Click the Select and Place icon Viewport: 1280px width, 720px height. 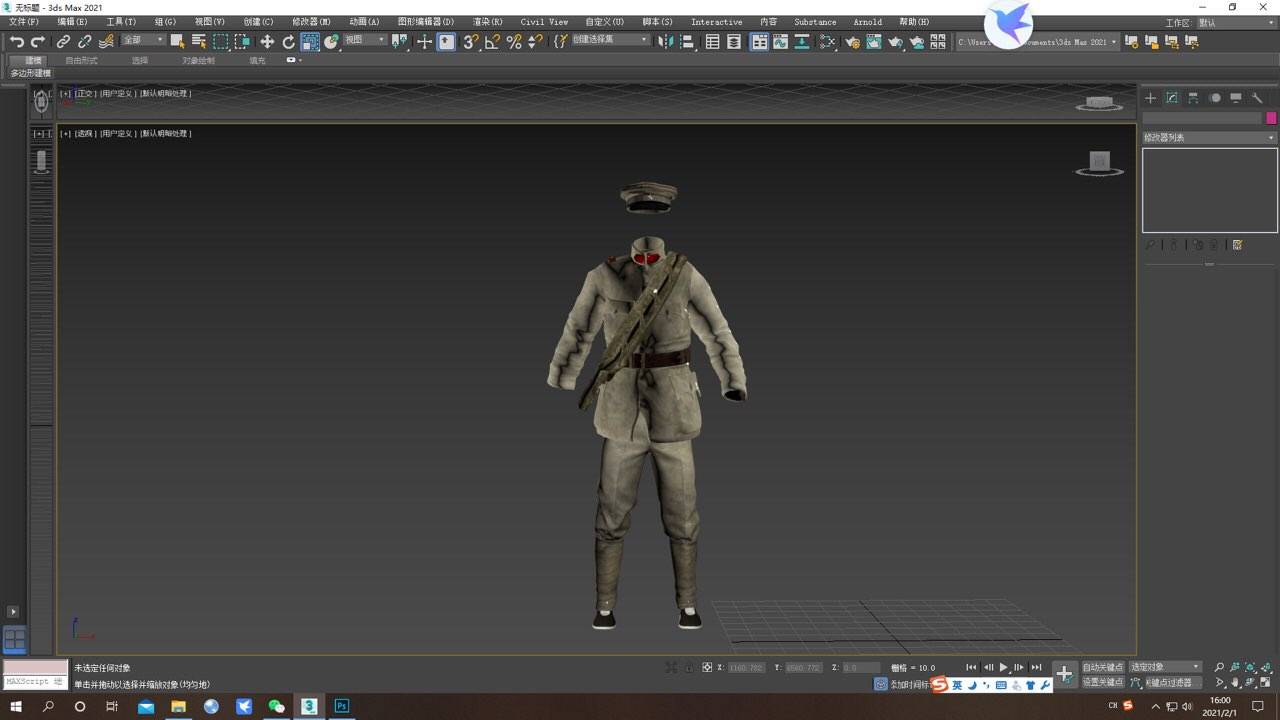[x=332, y=42]
